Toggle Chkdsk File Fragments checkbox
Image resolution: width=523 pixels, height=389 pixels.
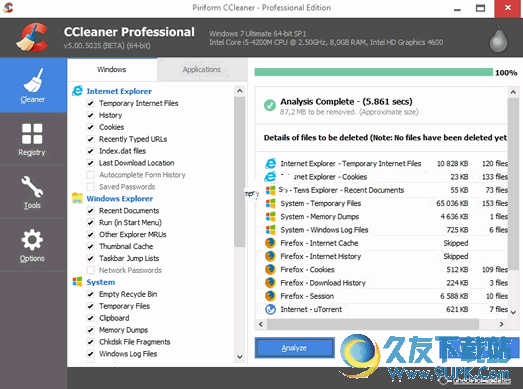coord(90,342)
